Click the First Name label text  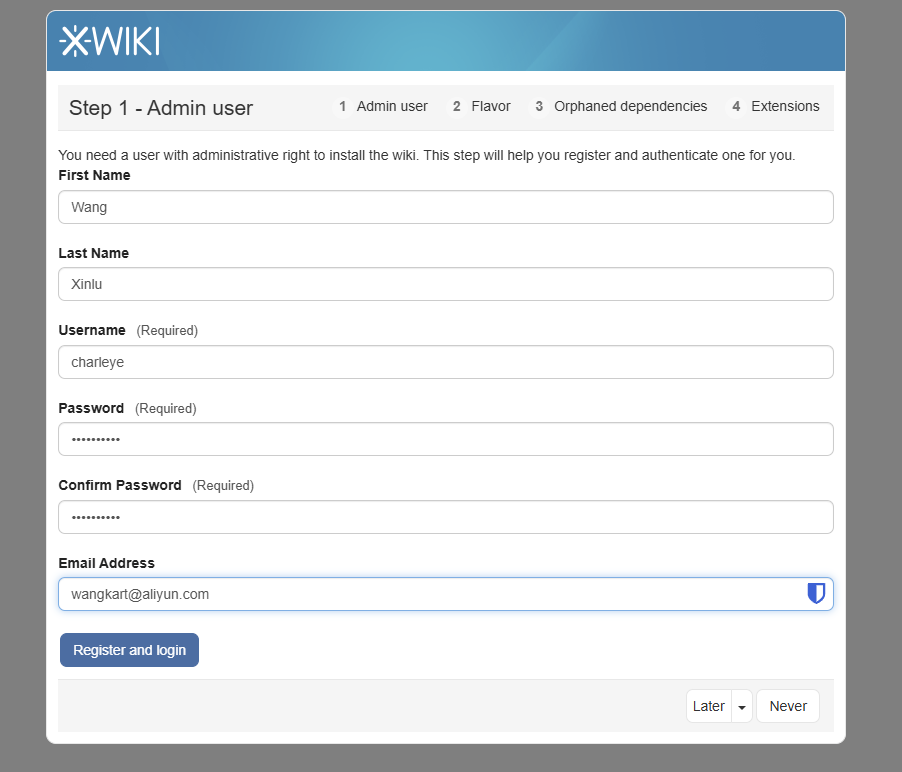[x=94, y=175]
